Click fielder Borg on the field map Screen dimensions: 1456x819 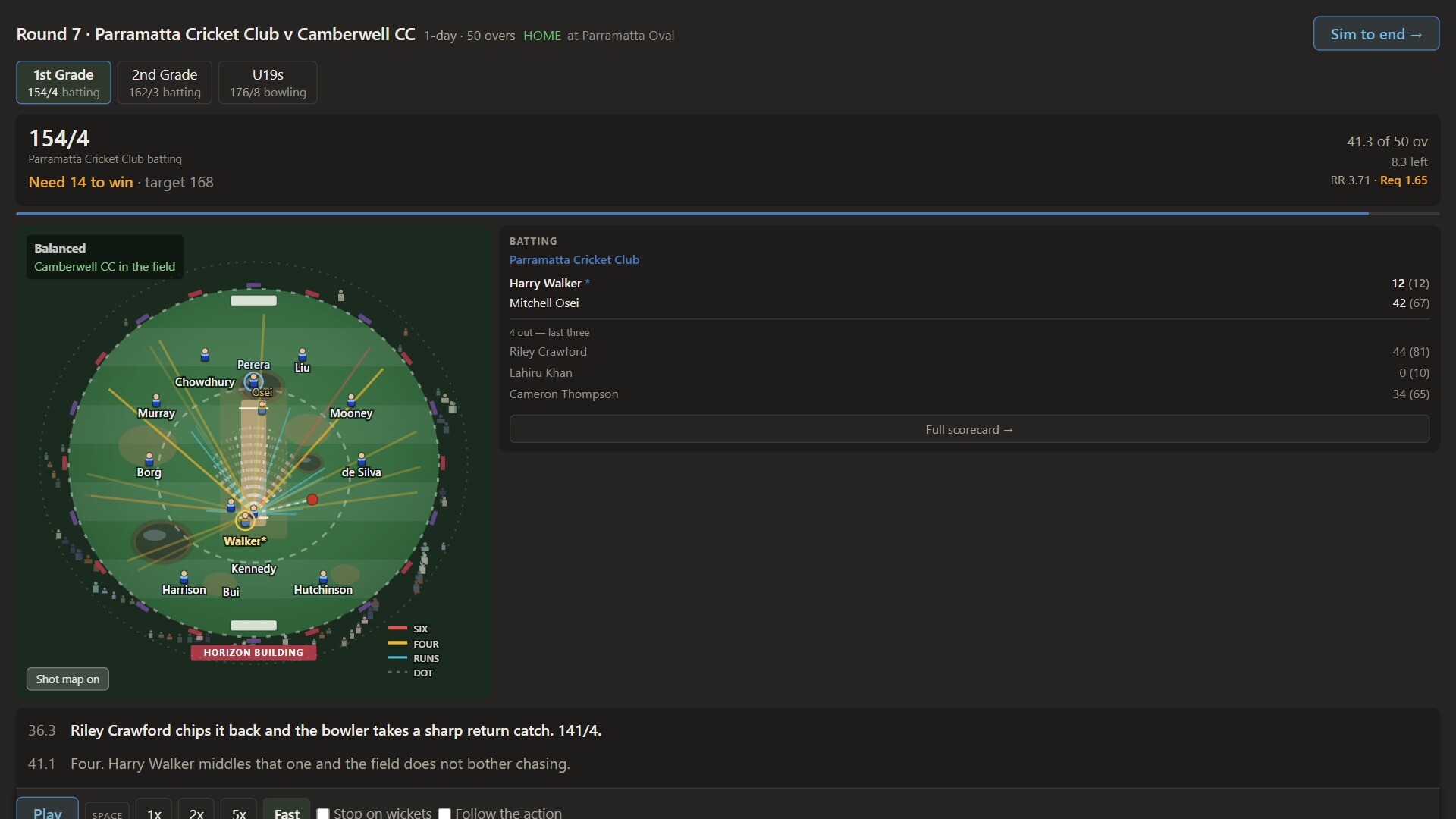click(x=149, y=460)
